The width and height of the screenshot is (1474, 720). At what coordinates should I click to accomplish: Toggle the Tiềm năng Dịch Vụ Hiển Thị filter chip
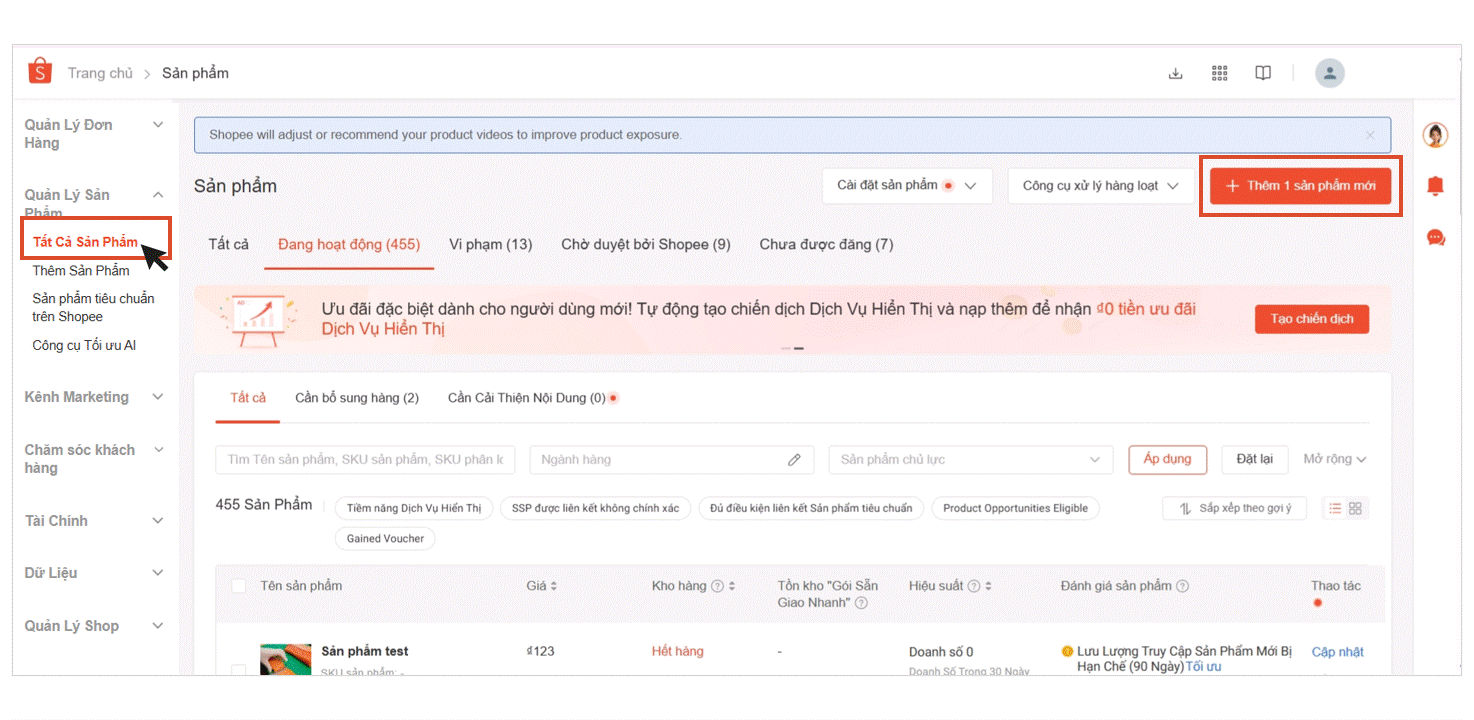414,508
